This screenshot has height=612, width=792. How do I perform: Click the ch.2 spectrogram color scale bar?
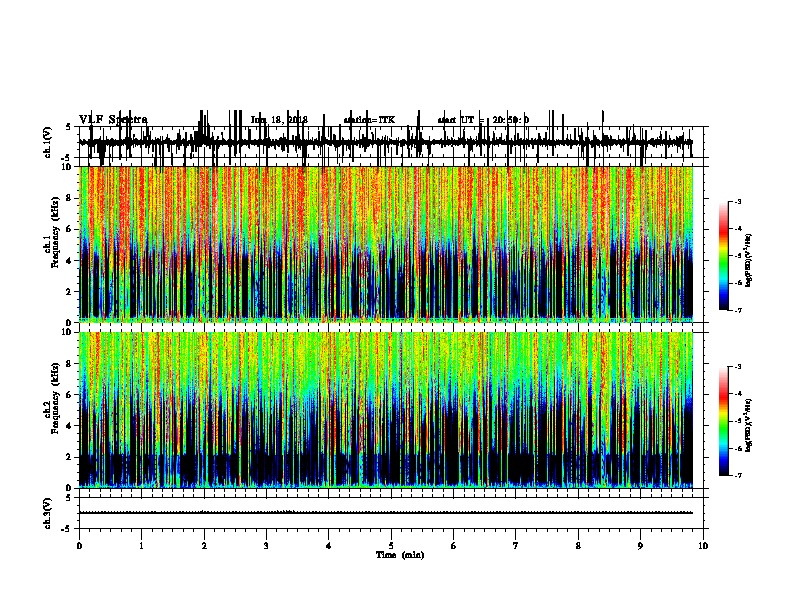[x=723, y=421]
